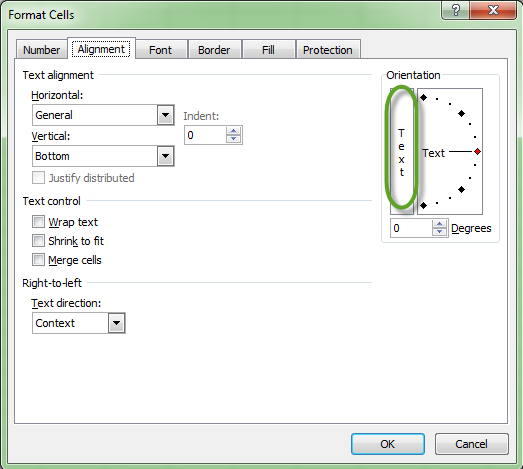The height and width of the screenshot is (469, 523).
Task: Click inside the Degrees input field
Action: click(x=411, y=228)
